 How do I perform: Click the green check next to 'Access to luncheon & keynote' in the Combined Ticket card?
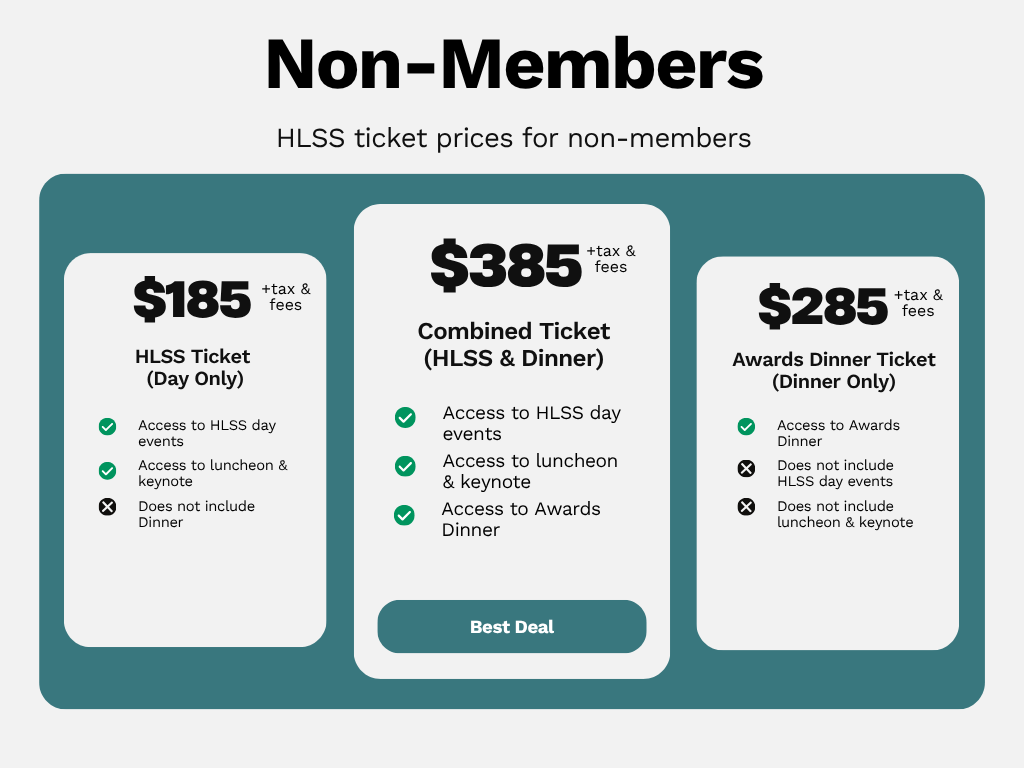tap(405, 466)
